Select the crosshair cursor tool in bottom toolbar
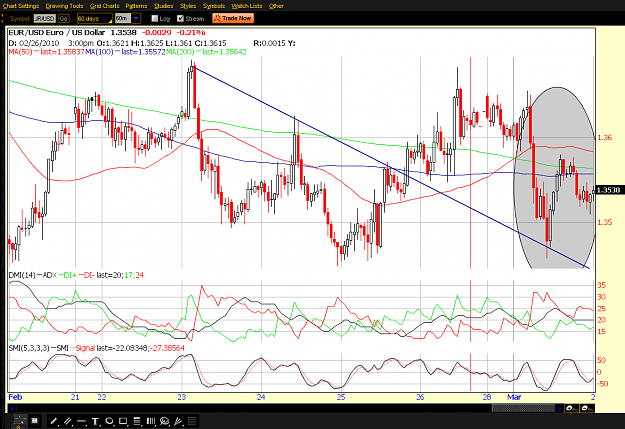 tap(20, 421)
